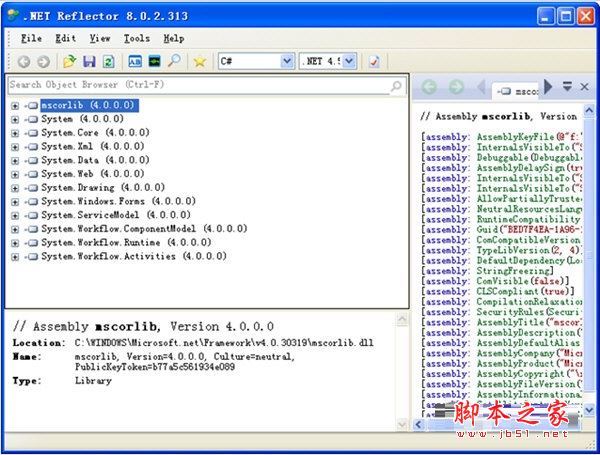Click the TypeLibVersion attribute link

point(513,250)
